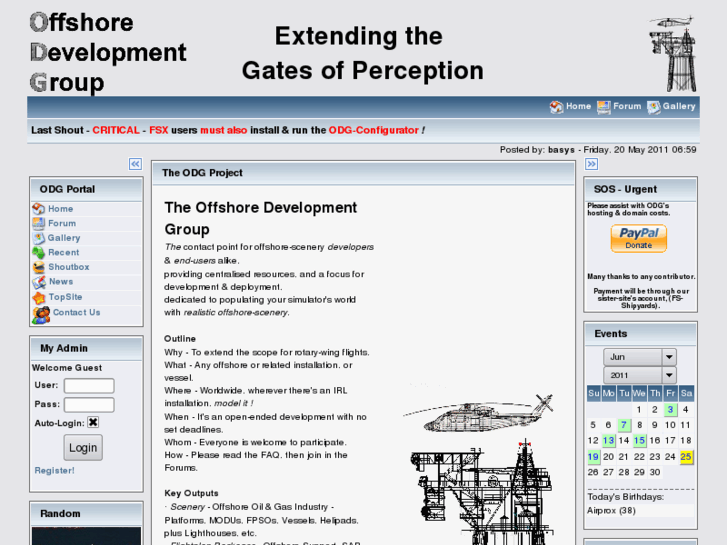Select June 7 in Events calendar

click(624, 425)
